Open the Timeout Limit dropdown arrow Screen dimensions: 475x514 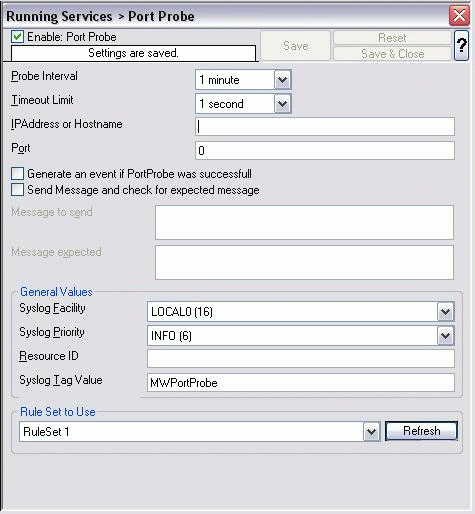282,104
